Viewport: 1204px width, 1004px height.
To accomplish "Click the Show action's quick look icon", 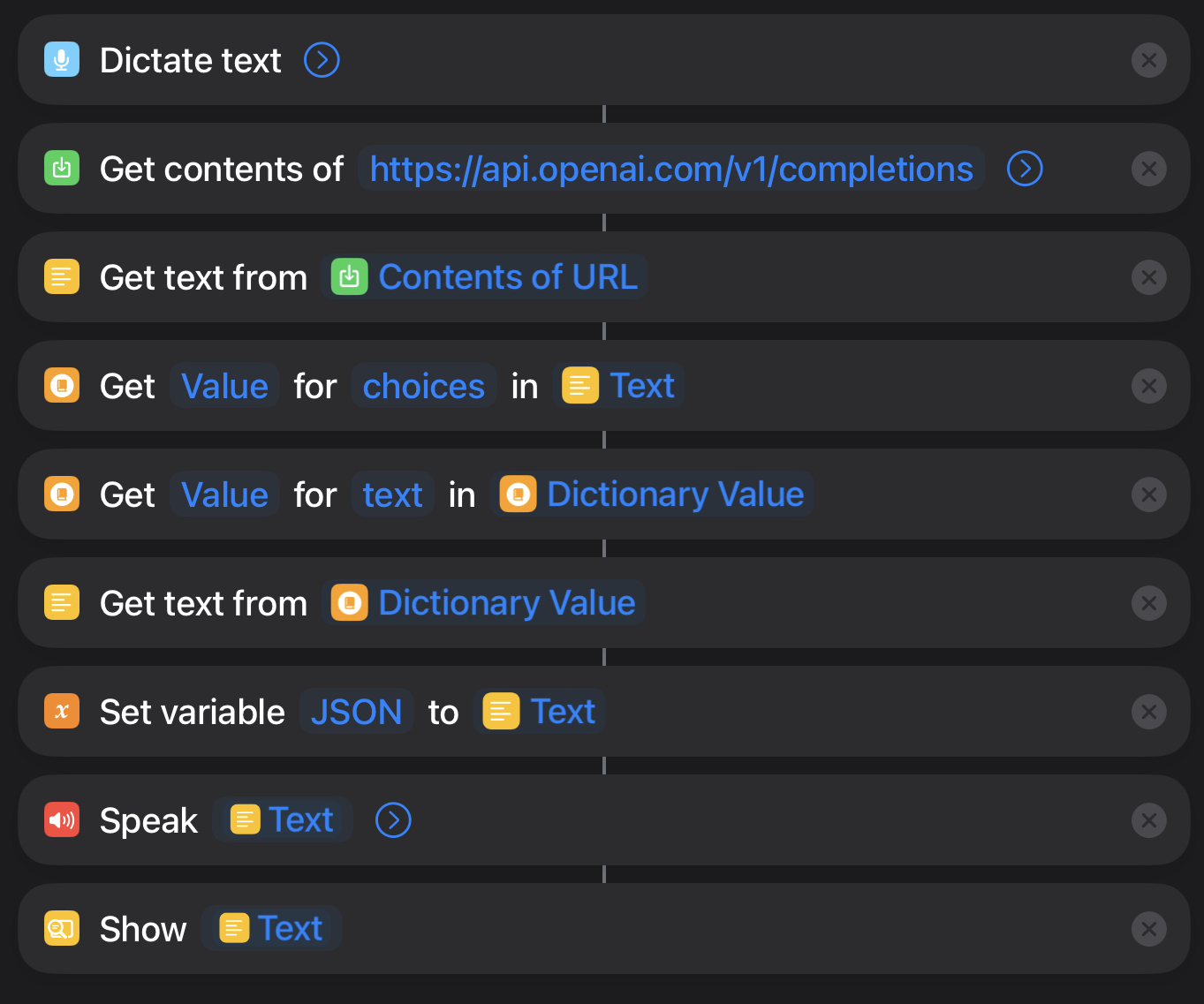I will click(x=61, y=928).
